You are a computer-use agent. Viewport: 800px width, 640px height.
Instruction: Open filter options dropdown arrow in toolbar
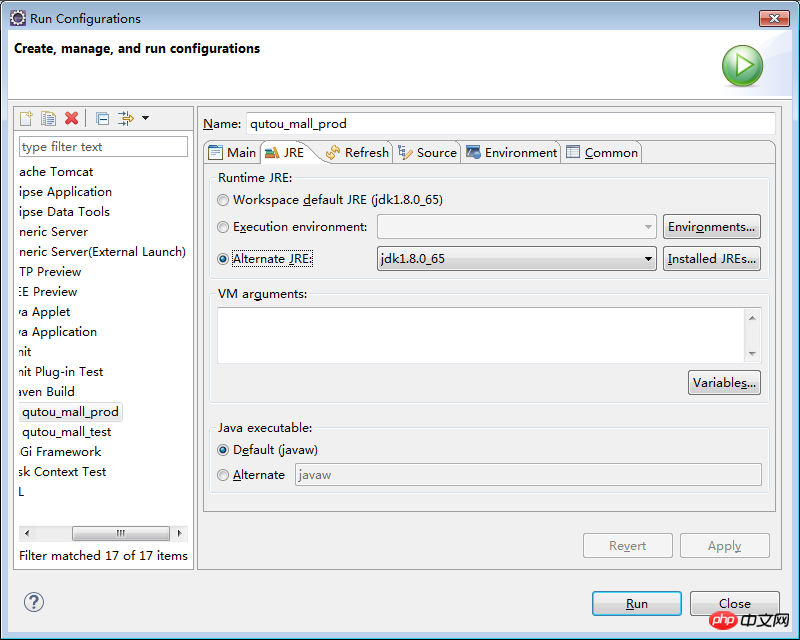click(x=145, y=119)
